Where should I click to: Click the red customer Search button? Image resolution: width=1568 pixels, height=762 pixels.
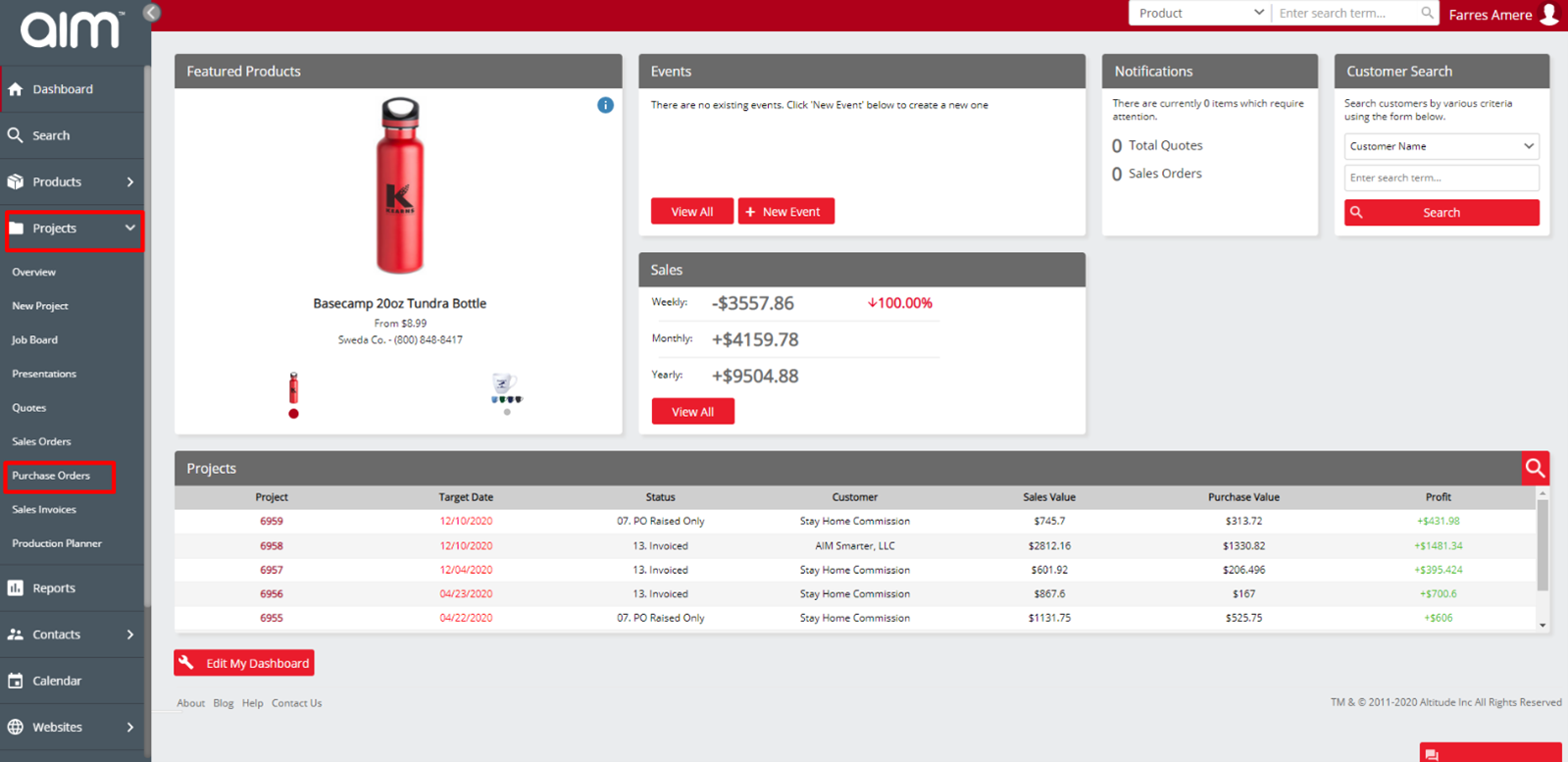coord(1442,213)
